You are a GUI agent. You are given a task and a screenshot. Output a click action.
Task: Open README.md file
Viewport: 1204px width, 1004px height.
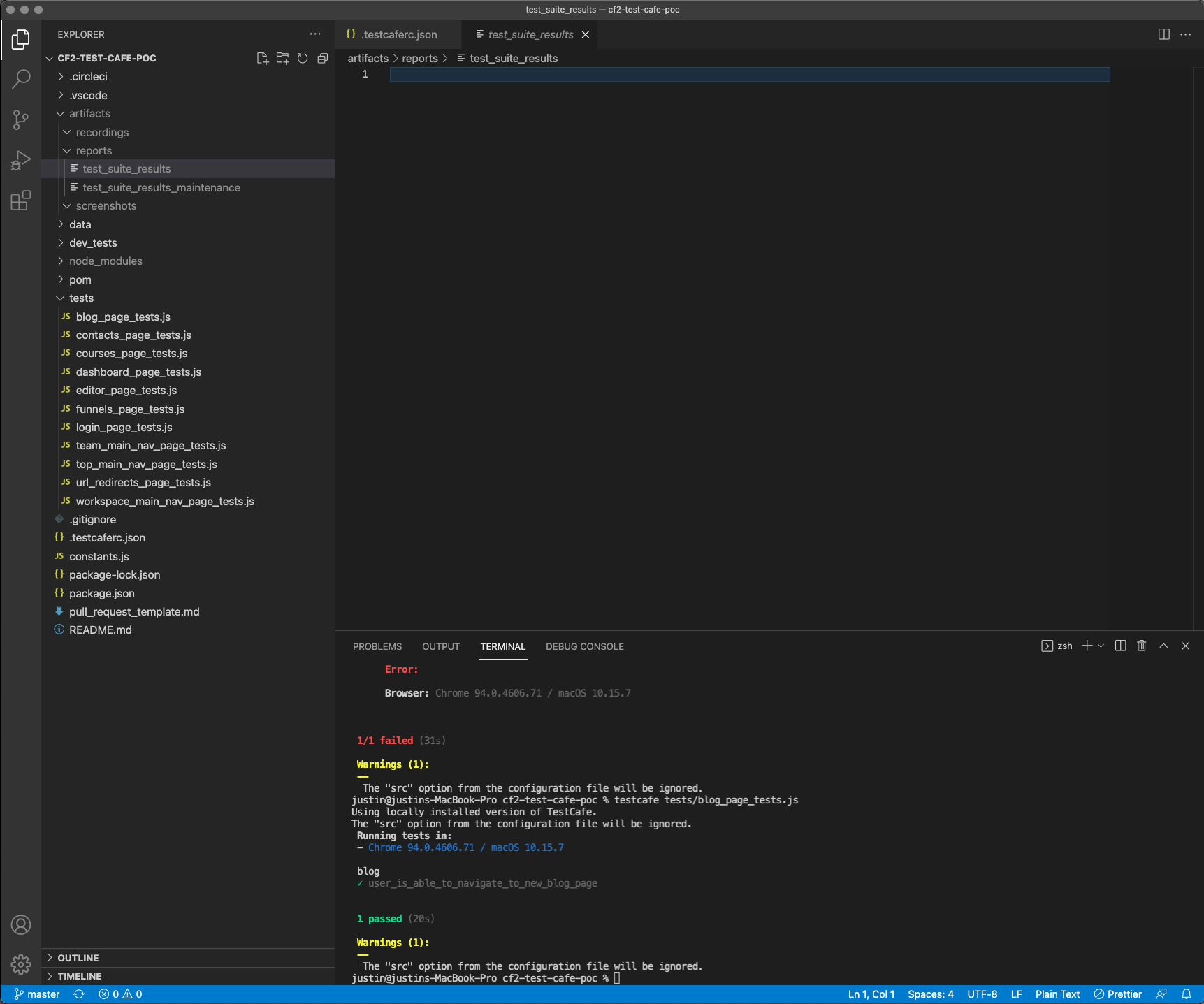click(188, 630)
